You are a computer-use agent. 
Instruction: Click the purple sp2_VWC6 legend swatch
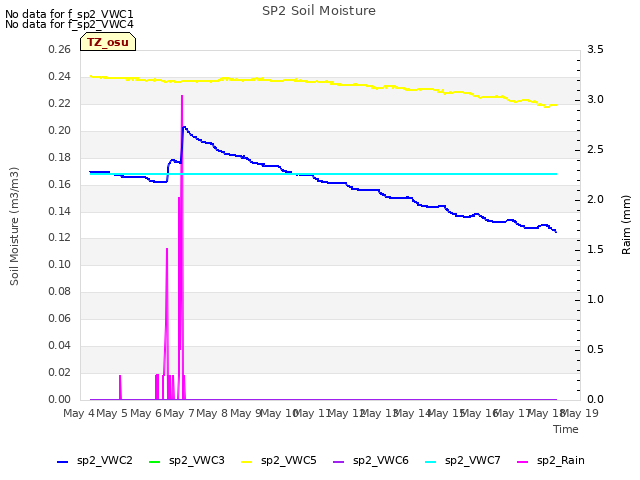(x=338, y=462)
